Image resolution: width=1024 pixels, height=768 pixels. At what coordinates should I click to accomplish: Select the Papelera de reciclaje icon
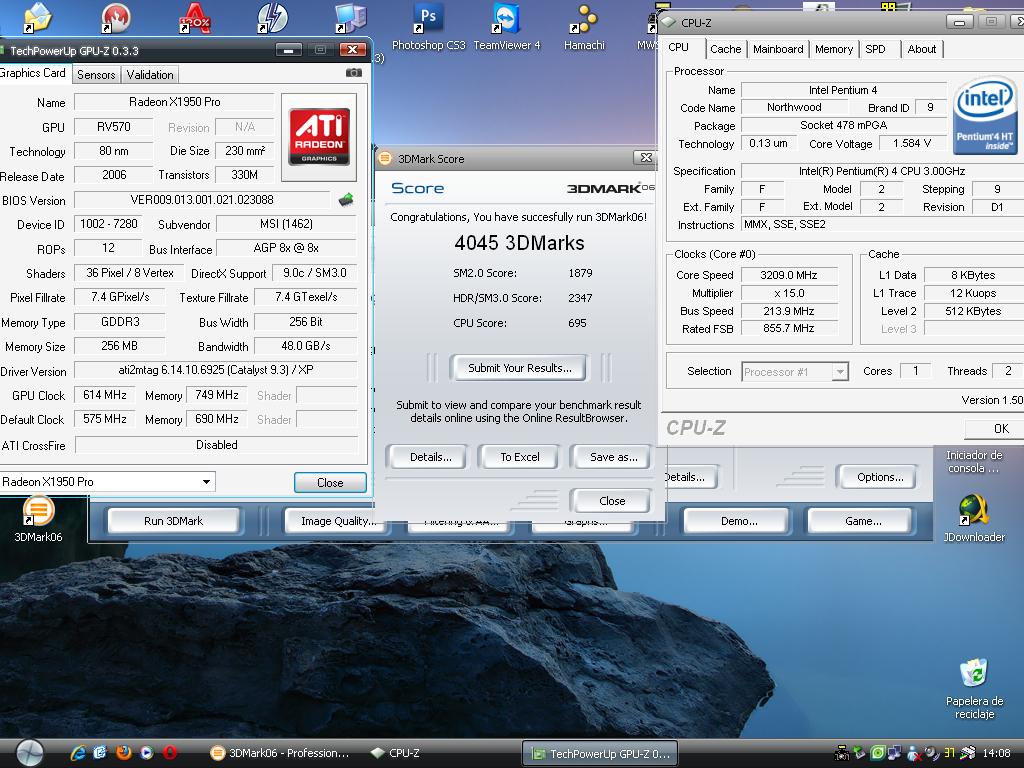coord(974,689)
